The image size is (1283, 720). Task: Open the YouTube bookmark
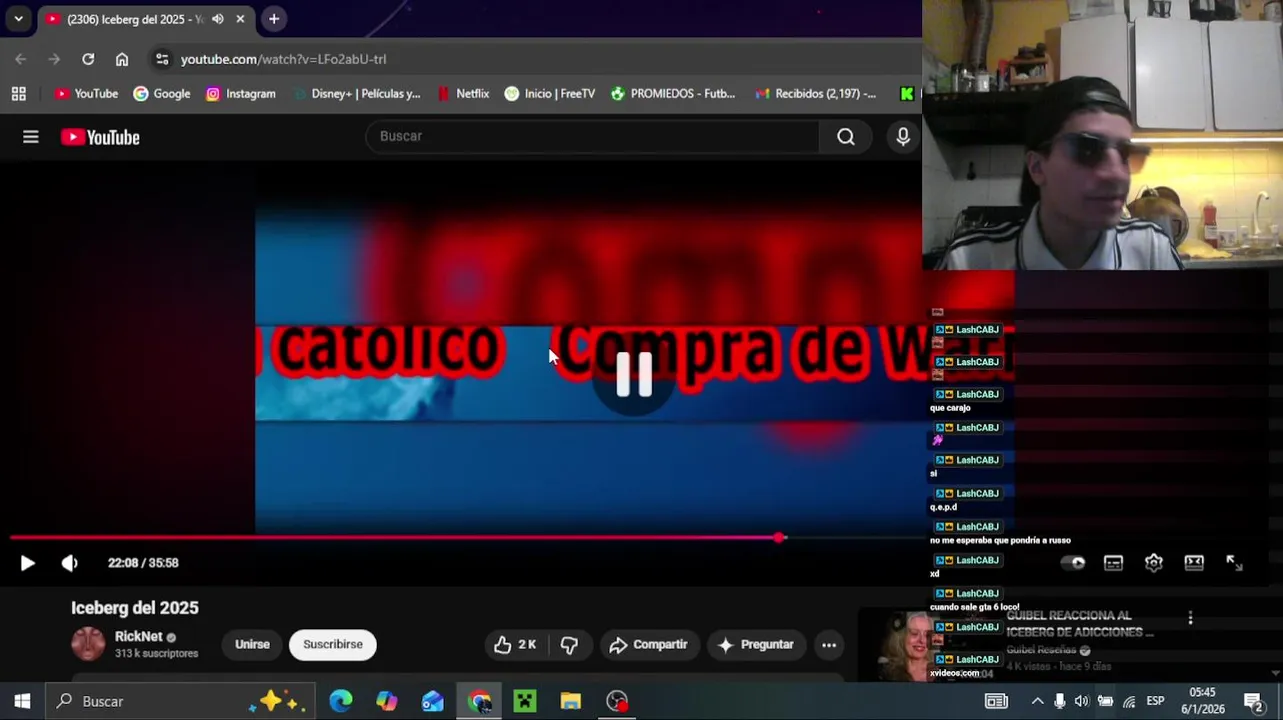pos(86,94)
